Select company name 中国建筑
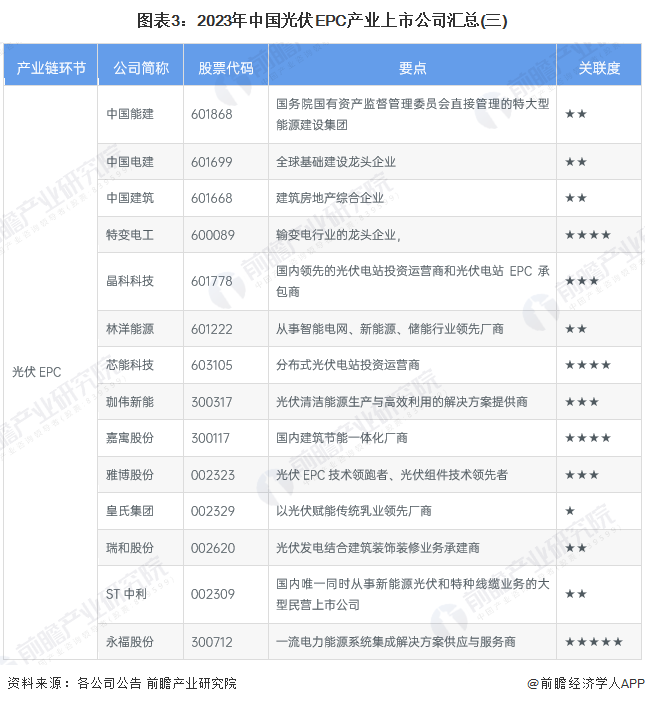Image resolution: width=645 pixels, height=704 pixels. point(130,198)
